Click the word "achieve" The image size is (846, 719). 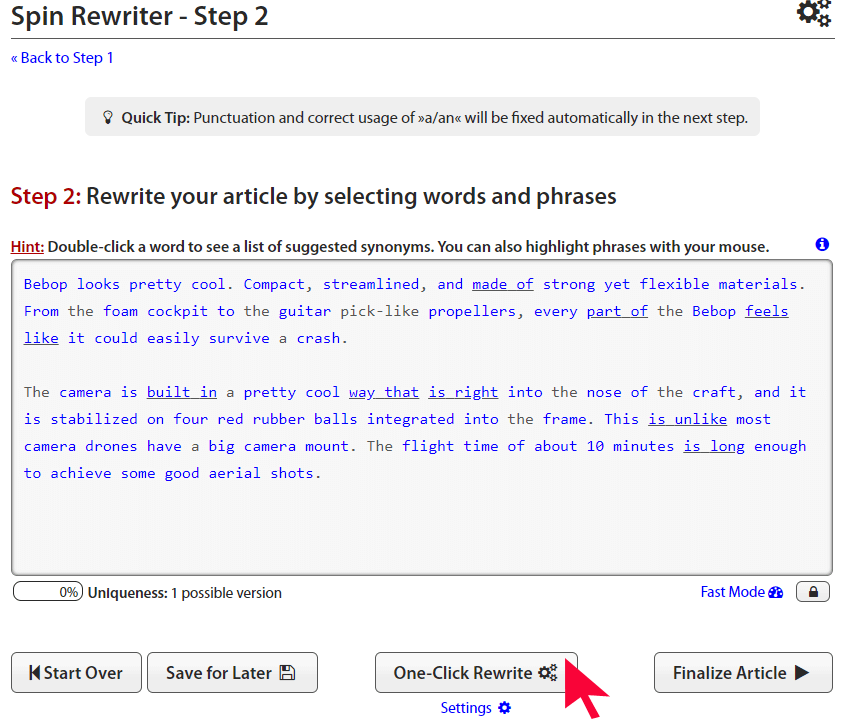[80, 473]
